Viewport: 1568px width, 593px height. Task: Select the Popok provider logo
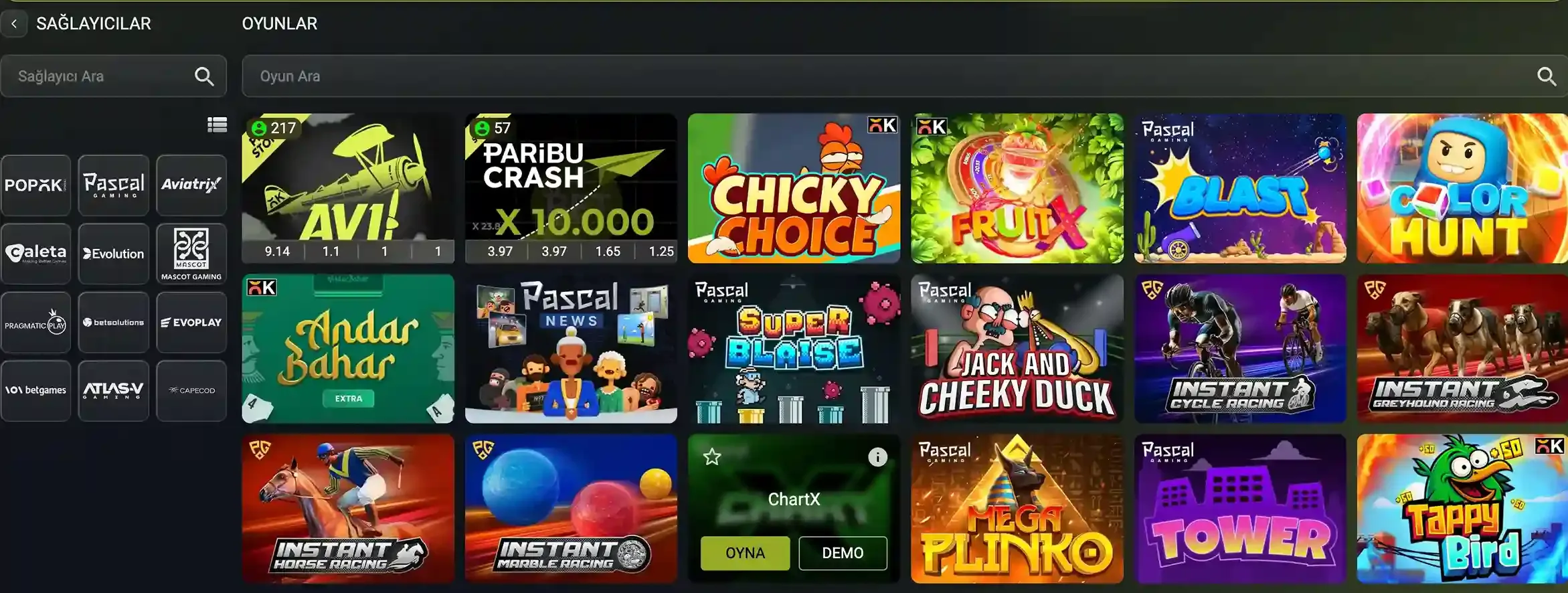(x=36, y=185)
